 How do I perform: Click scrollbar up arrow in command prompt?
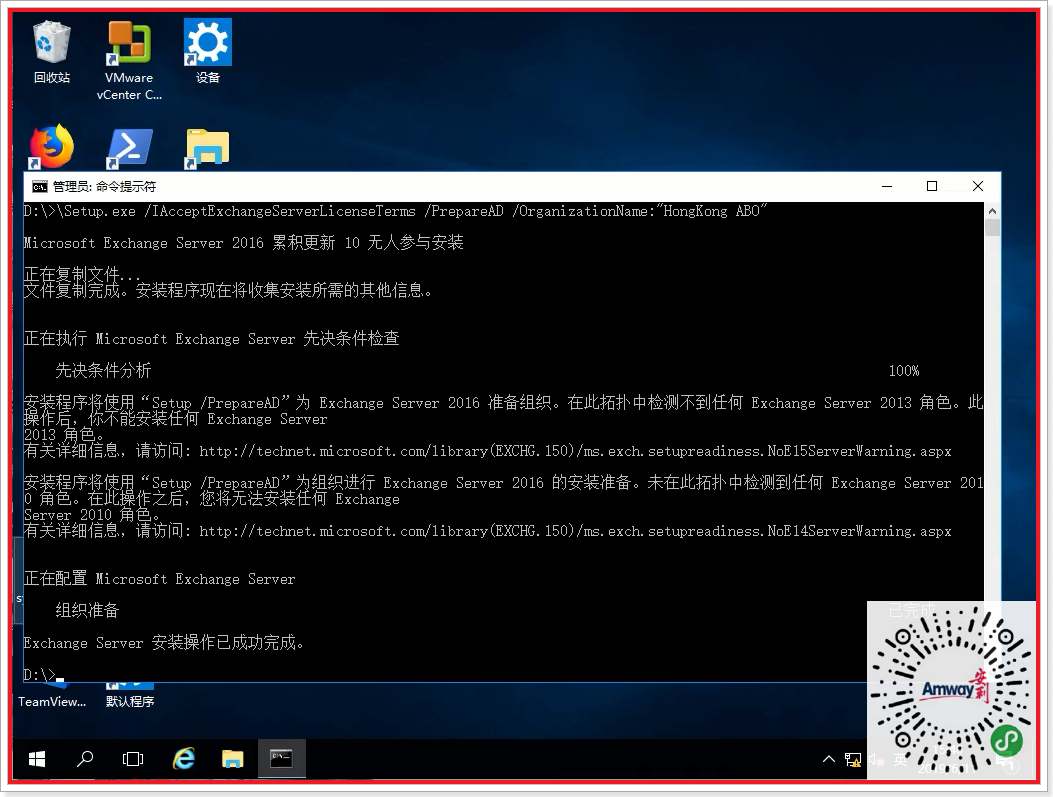click(x=993, y=211)
